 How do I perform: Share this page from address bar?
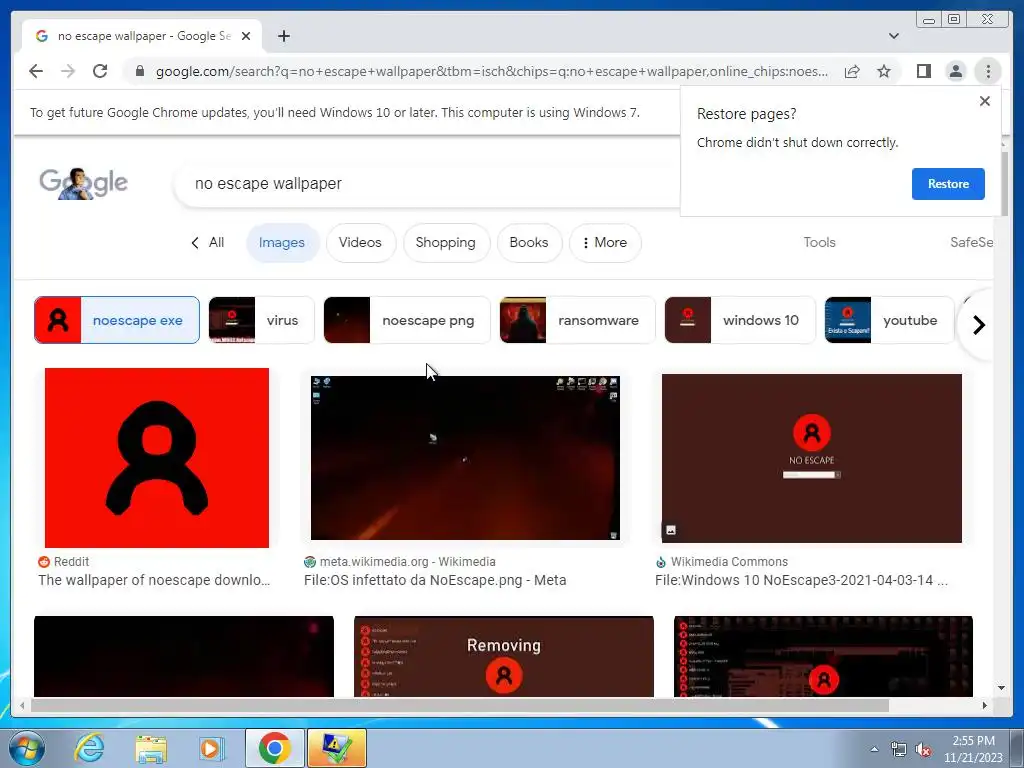pos(852,71)
